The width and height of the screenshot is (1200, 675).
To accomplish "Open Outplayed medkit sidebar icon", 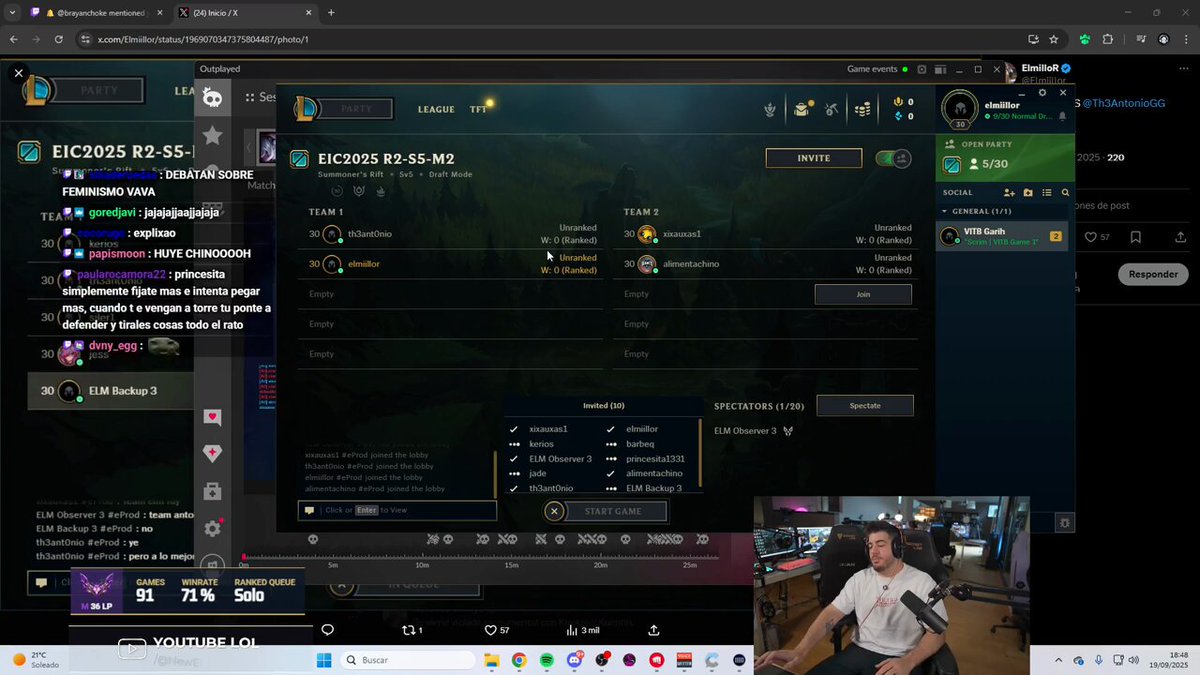I will (212, 491).
